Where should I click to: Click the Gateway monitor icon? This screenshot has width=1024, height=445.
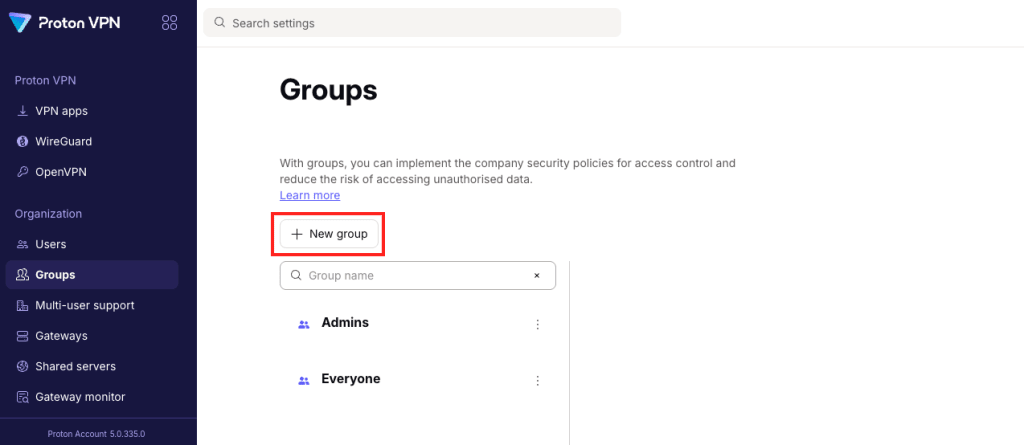click(x=22, y=397)
